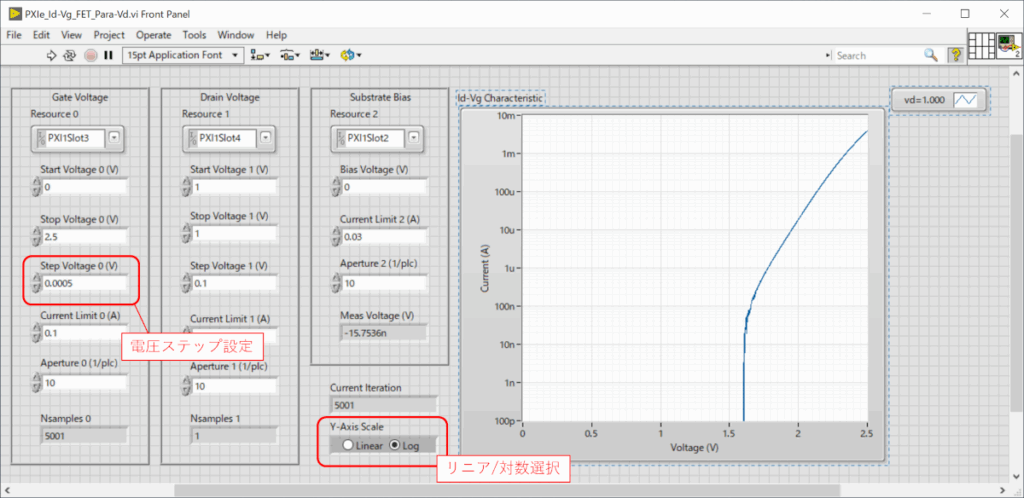Open the Reorder objects tool
1024x498 pixels.
(351, 55)
